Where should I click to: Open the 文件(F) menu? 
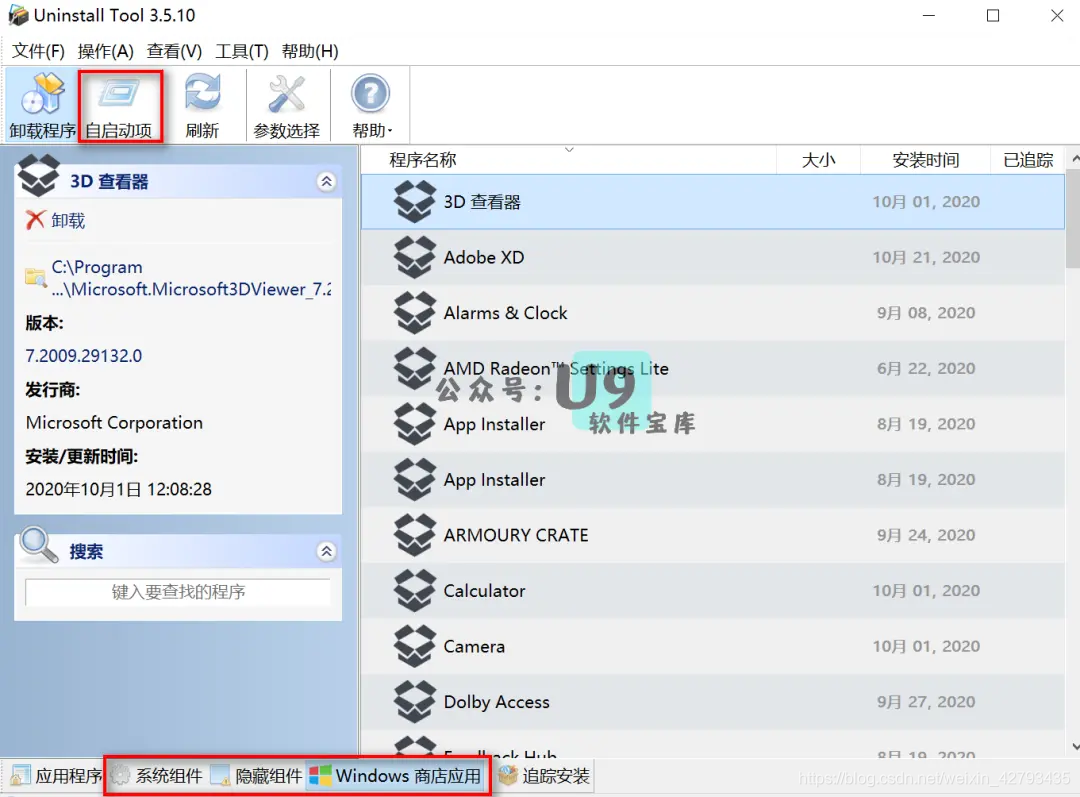tap(38, 51)
